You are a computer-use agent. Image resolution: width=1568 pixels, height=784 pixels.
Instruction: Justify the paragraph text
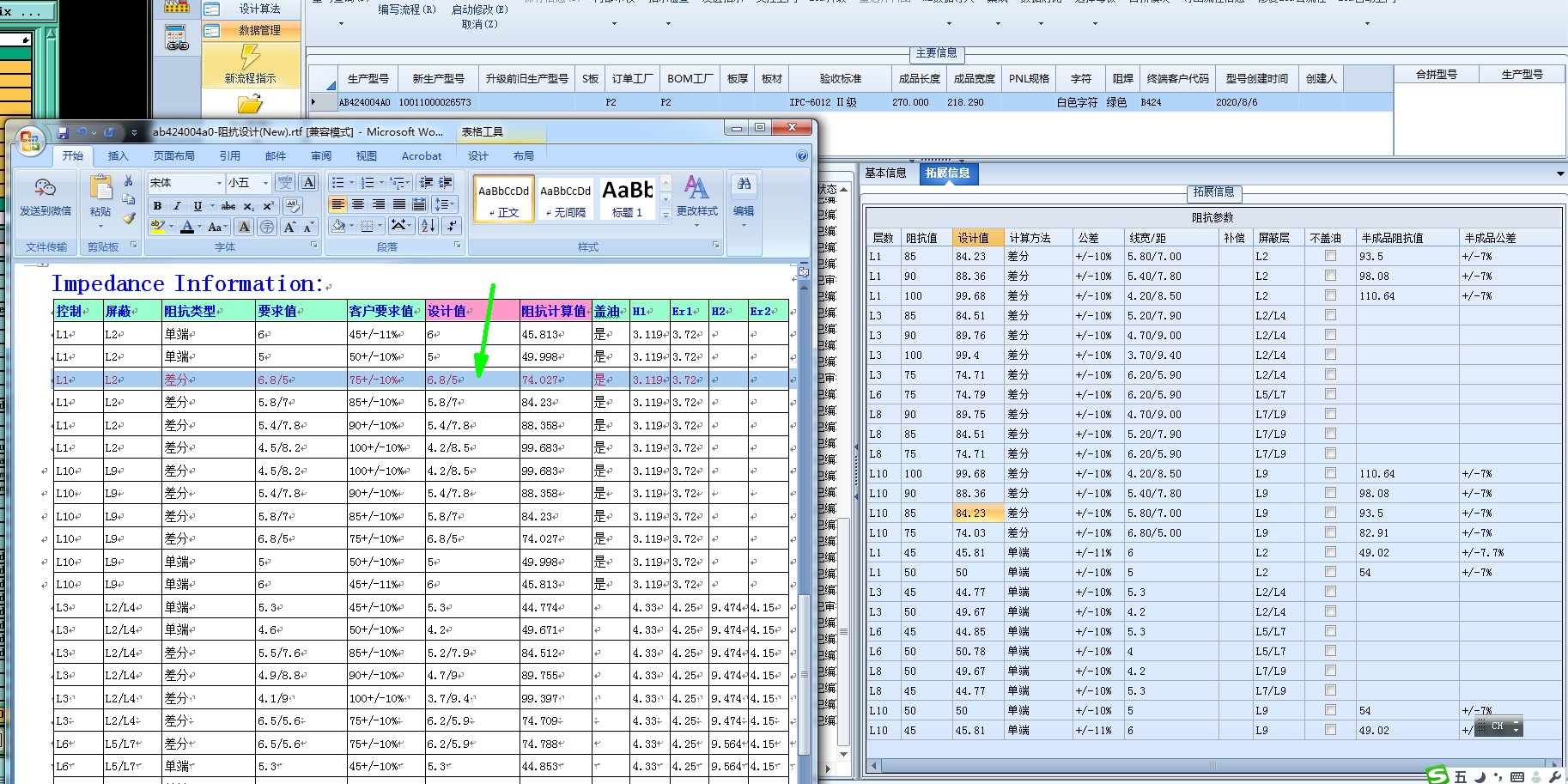[399, 204]
